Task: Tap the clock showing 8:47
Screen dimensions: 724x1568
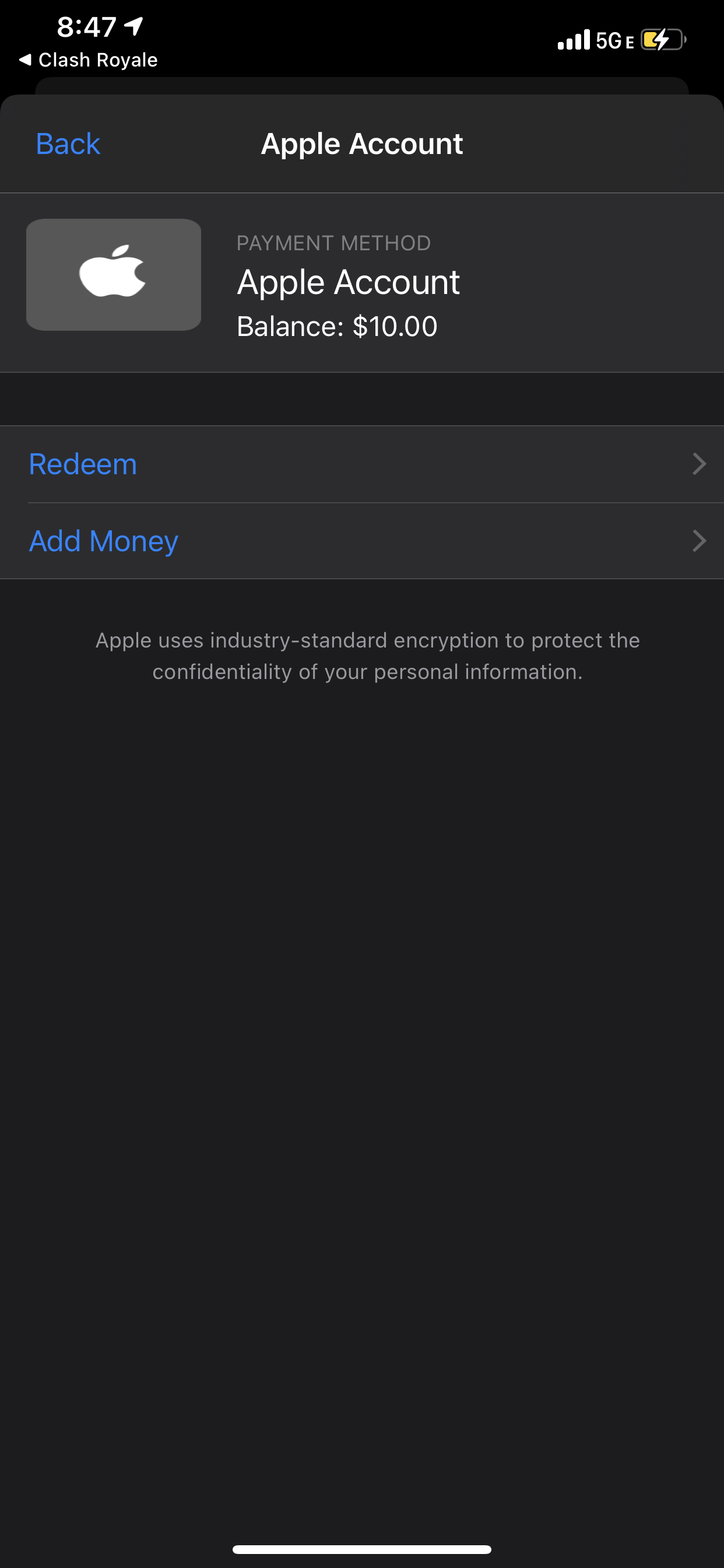Action: (x=86, y=27)
